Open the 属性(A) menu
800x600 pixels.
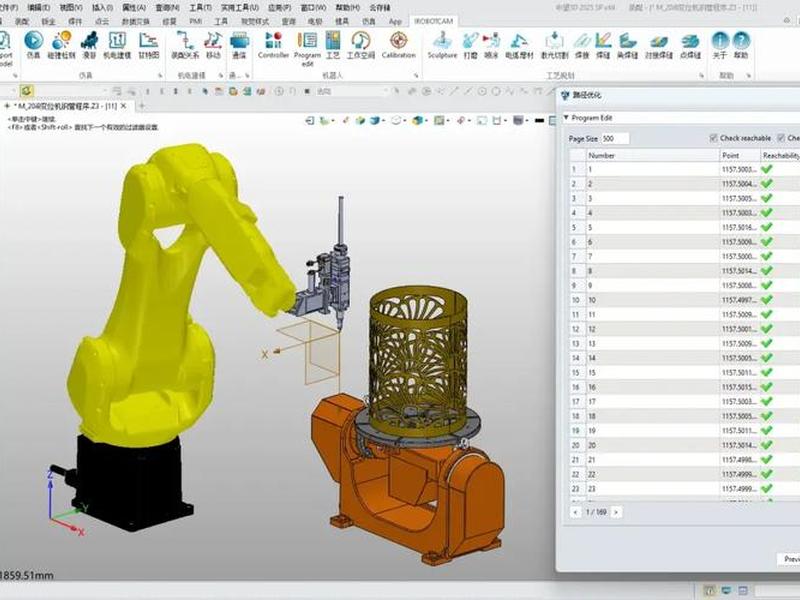[134, 8]
